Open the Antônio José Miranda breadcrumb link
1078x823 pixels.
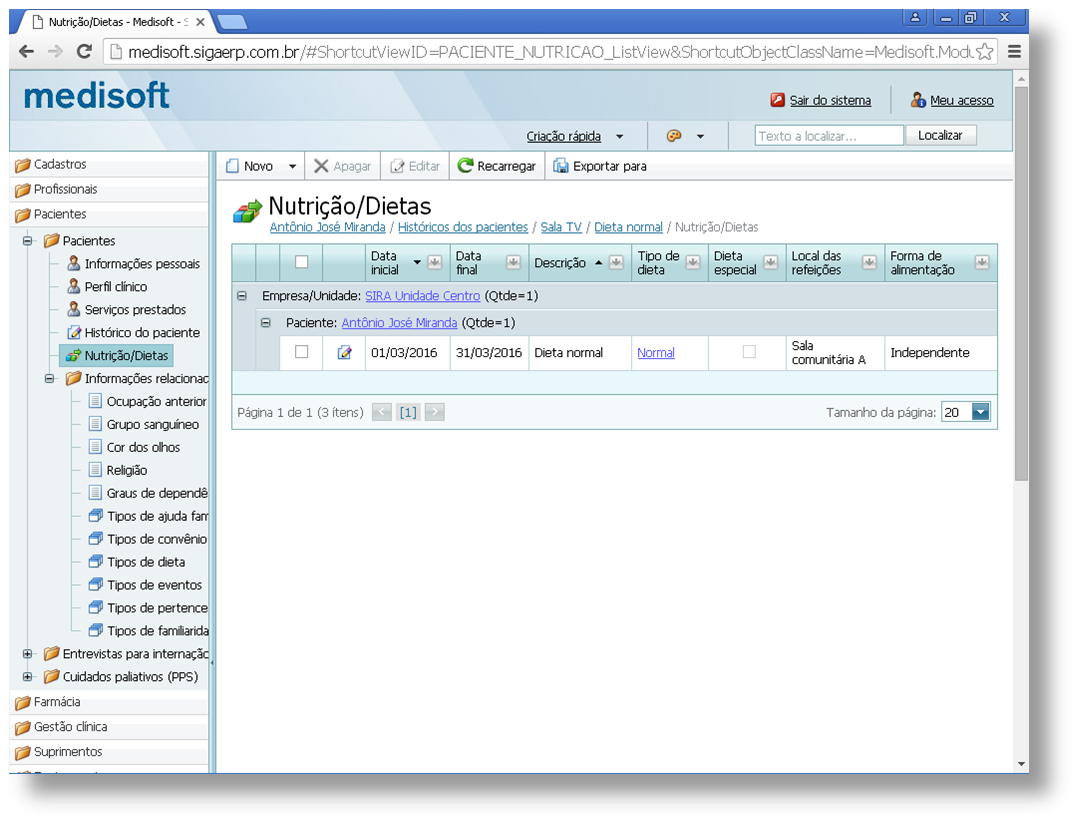pyautogui.click(x=327, y=227)
